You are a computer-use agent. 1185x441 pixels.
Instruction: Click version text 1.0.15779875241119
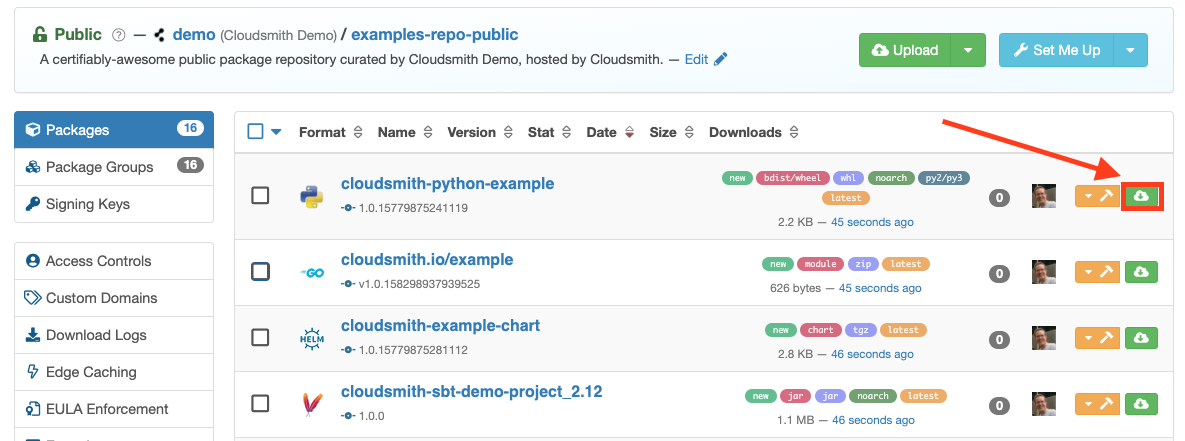pyautogui.click(x=413, y=208)
